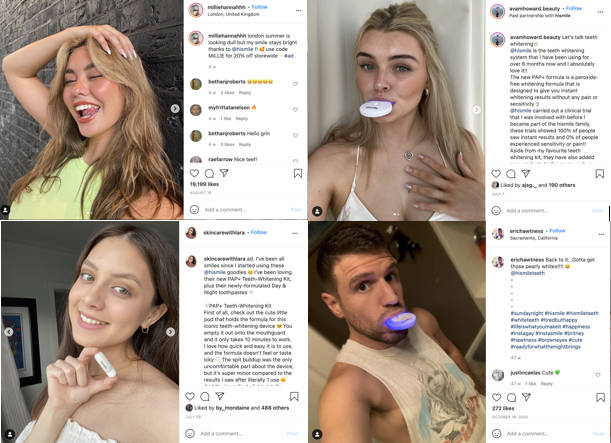This screenshot has width=611, height=443.
Task: Like the milliehannahhh post with heart icon
Action: 194,173
